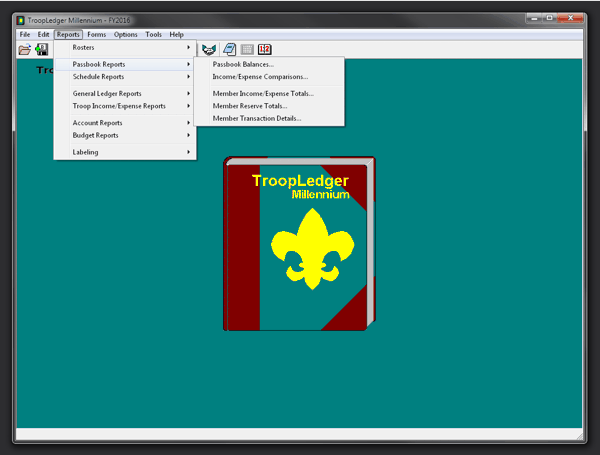The image size is (600, 455).
Task: Open the Tools menu
Action: pos(153,34)
